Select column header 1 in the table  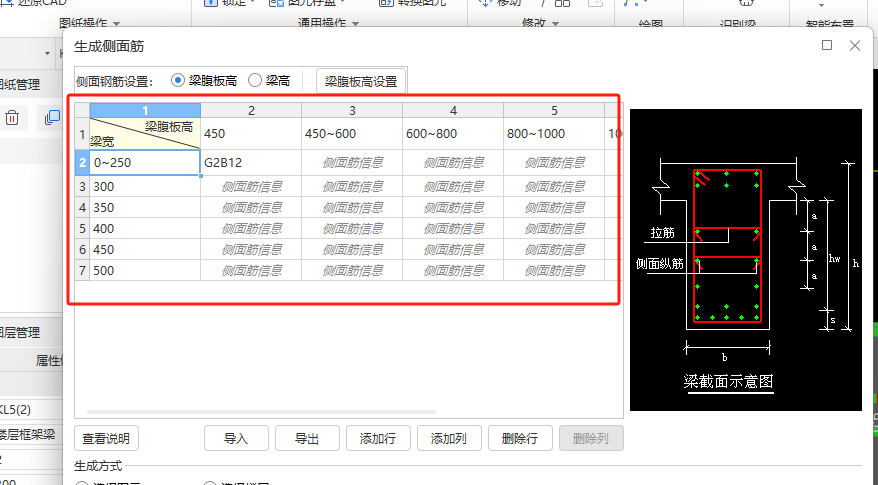point(145,110)
